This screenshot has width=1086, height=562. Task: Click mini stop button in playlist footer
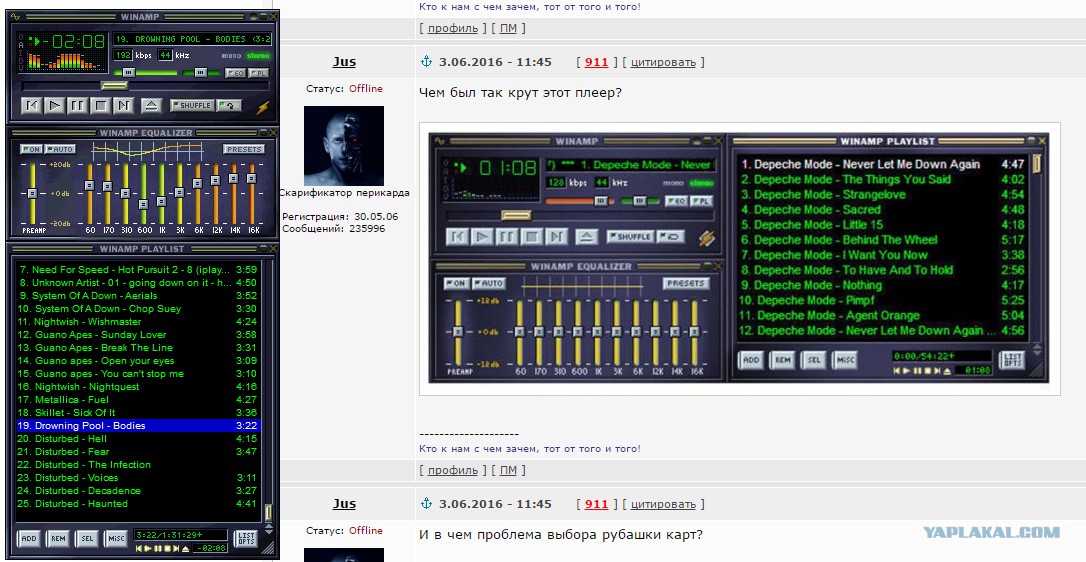click(x=166, y=549)
